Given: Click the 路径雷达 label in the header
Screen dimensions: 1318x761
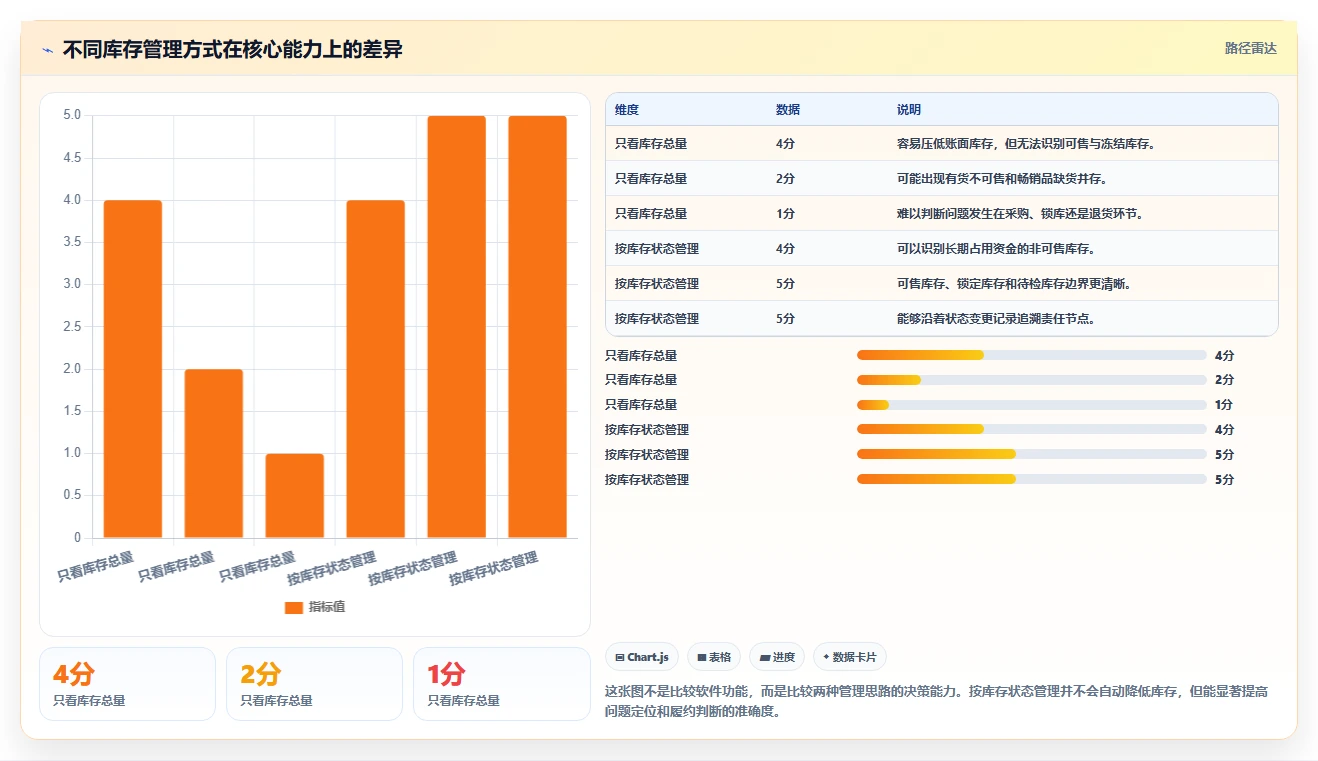Looking at the screenshot, I should click(1251, 48).
